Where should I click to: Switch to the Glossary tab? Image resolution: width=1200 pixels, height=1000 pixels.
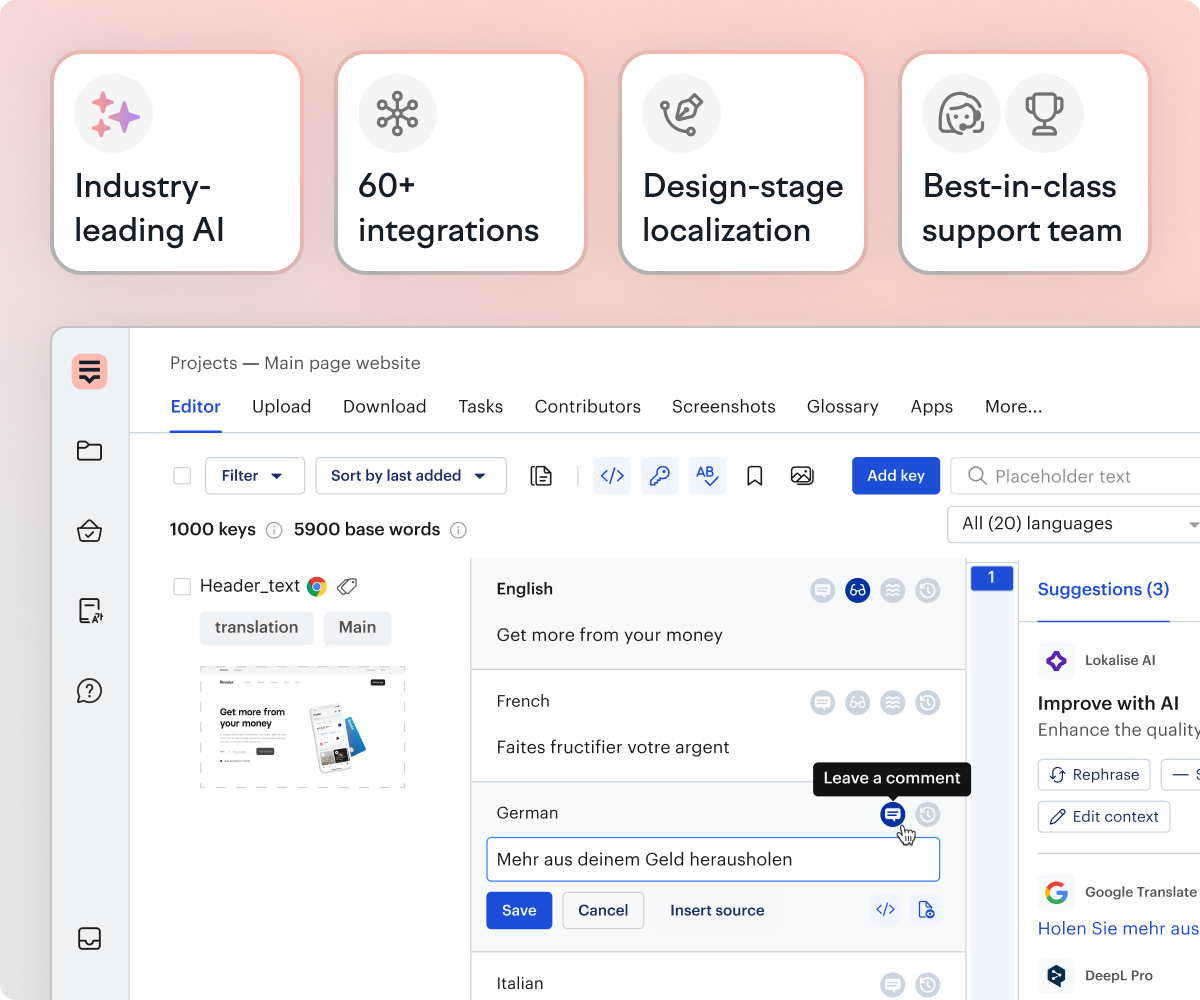click(x=842, y=407)
